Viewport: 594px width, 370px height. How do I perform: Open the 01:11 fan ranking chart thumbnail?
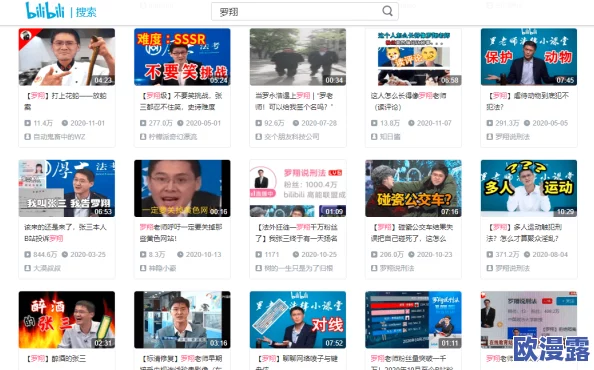pos(413,320)
